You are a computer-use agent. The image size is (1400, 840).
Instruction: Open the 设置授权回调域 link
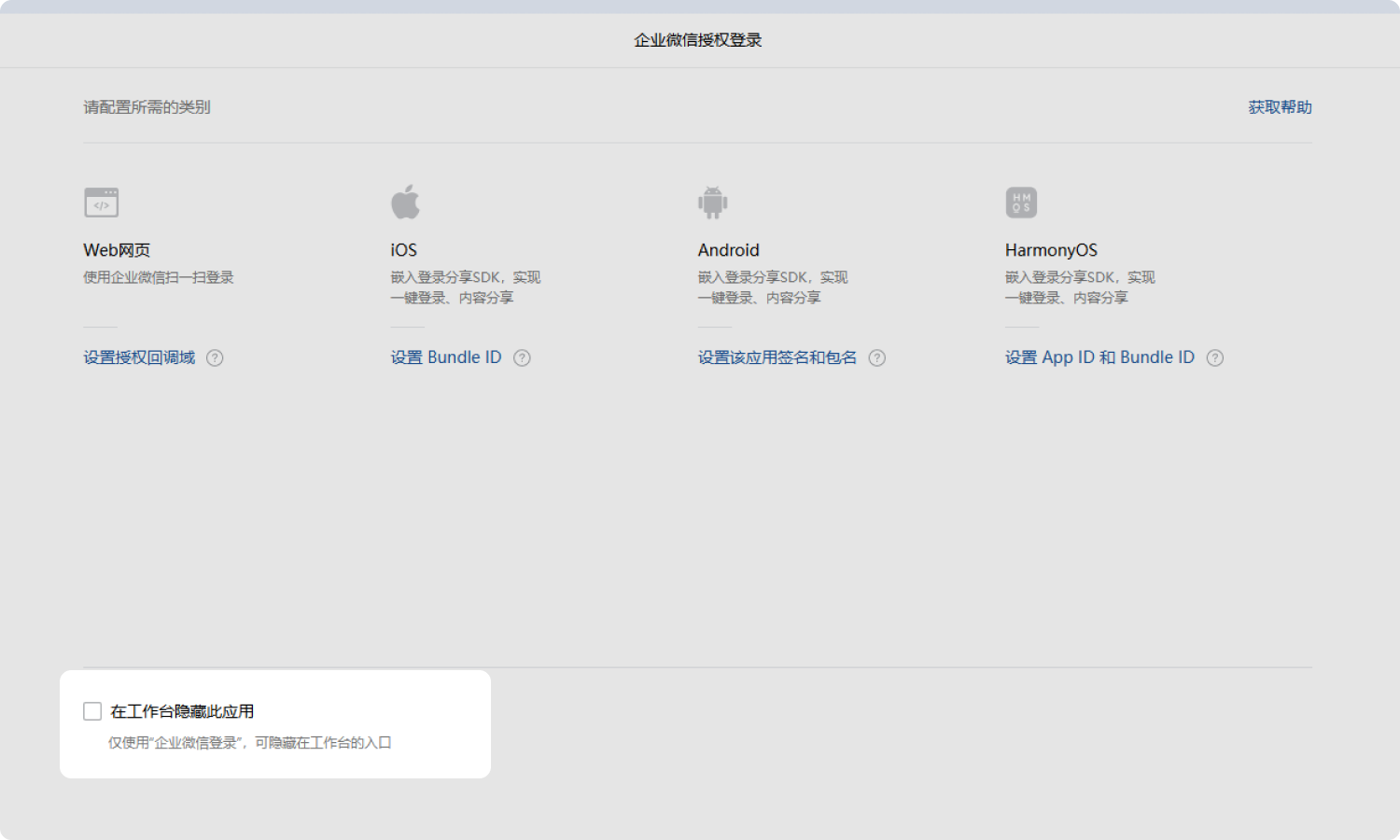click(139, 357)
